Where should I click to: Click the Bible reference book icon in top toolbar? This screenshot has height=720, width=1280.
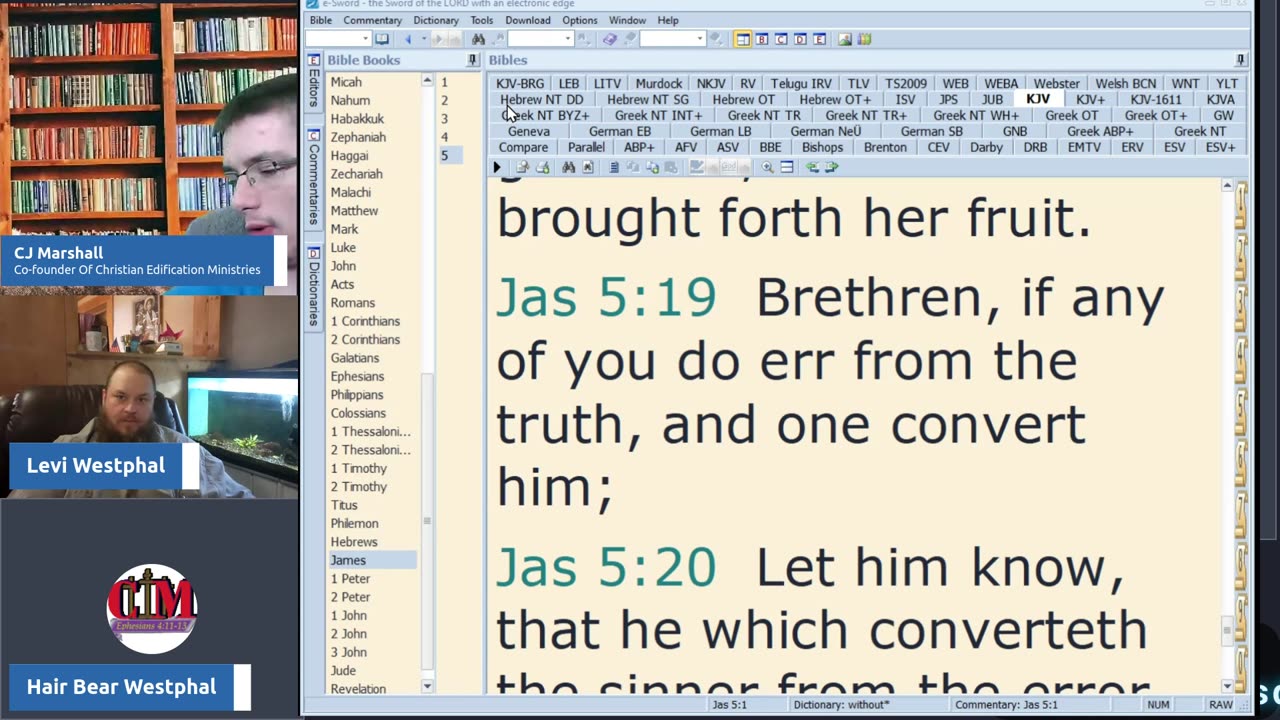tap(382, 39)
